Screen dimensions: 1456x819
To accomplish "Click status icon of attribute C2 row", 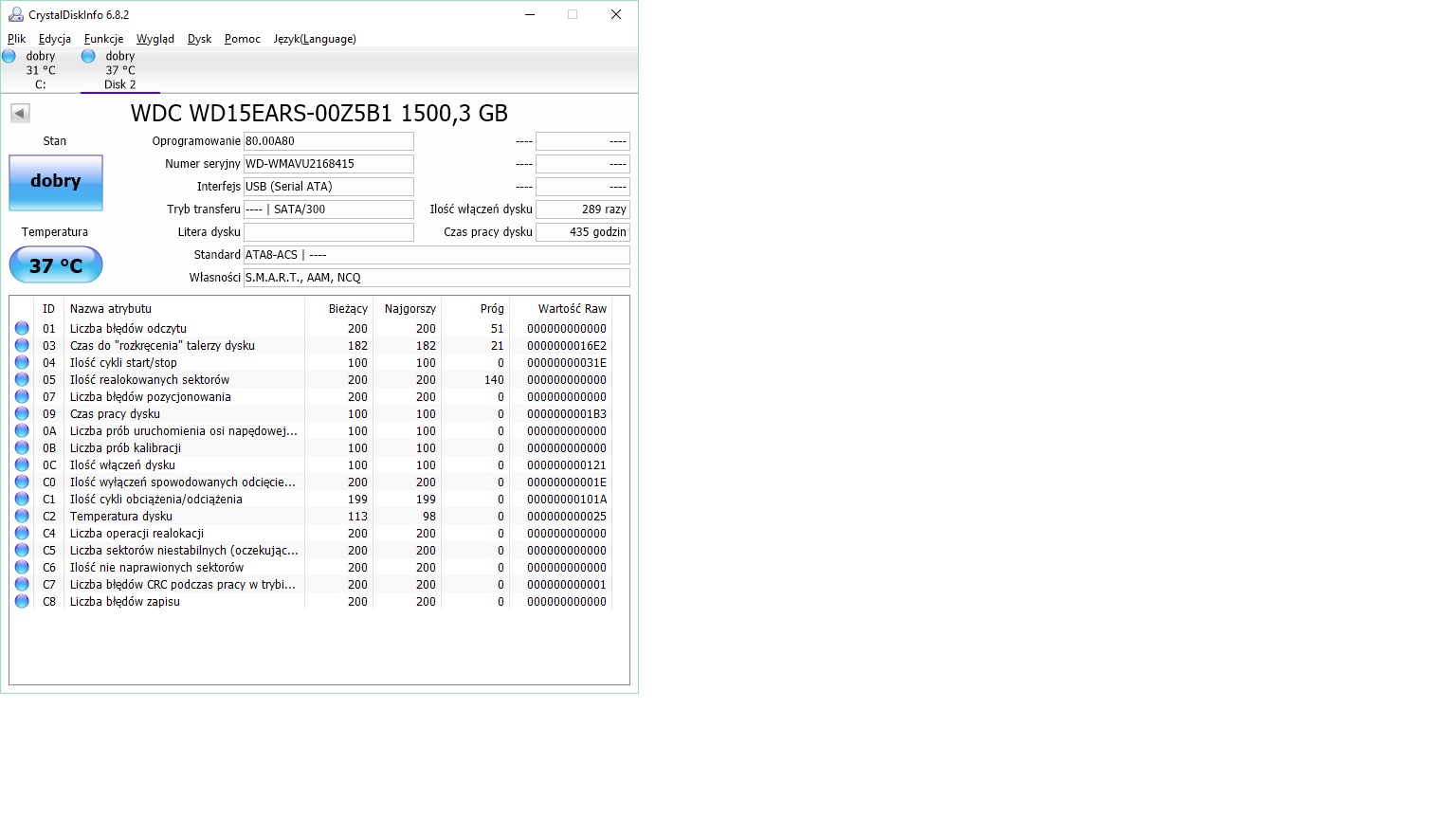I will [22, 516].
